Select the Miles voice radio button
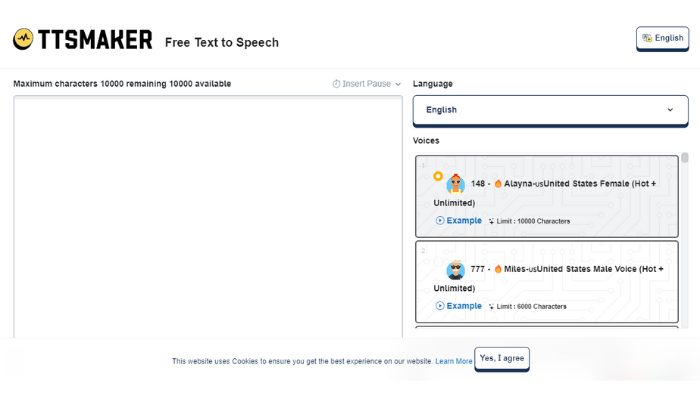700x400 pixels. pyautogui.click(x=438, y=261)
